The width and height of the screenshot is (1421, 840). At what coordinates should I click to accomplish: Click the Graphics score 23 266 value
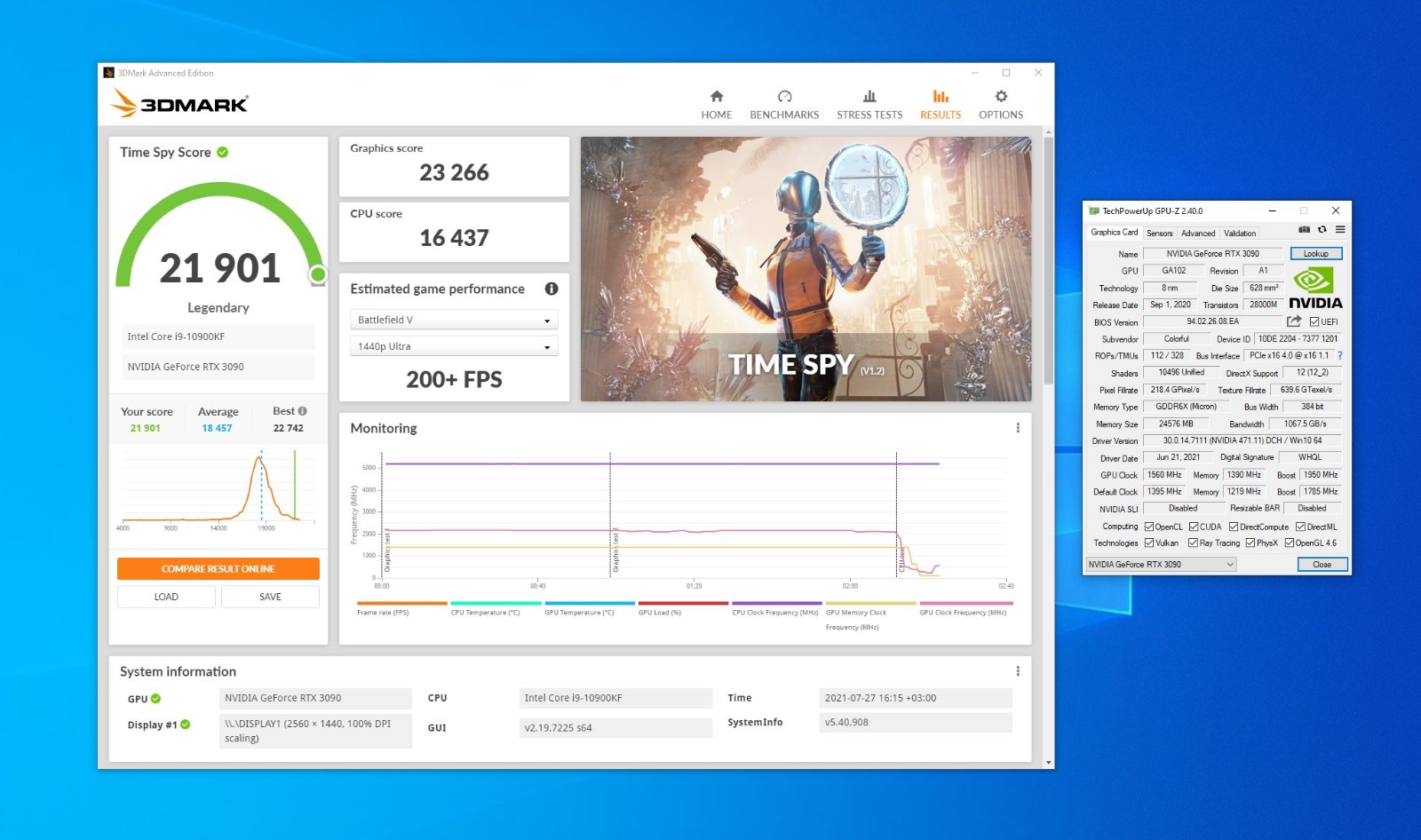tap(454, 172)
